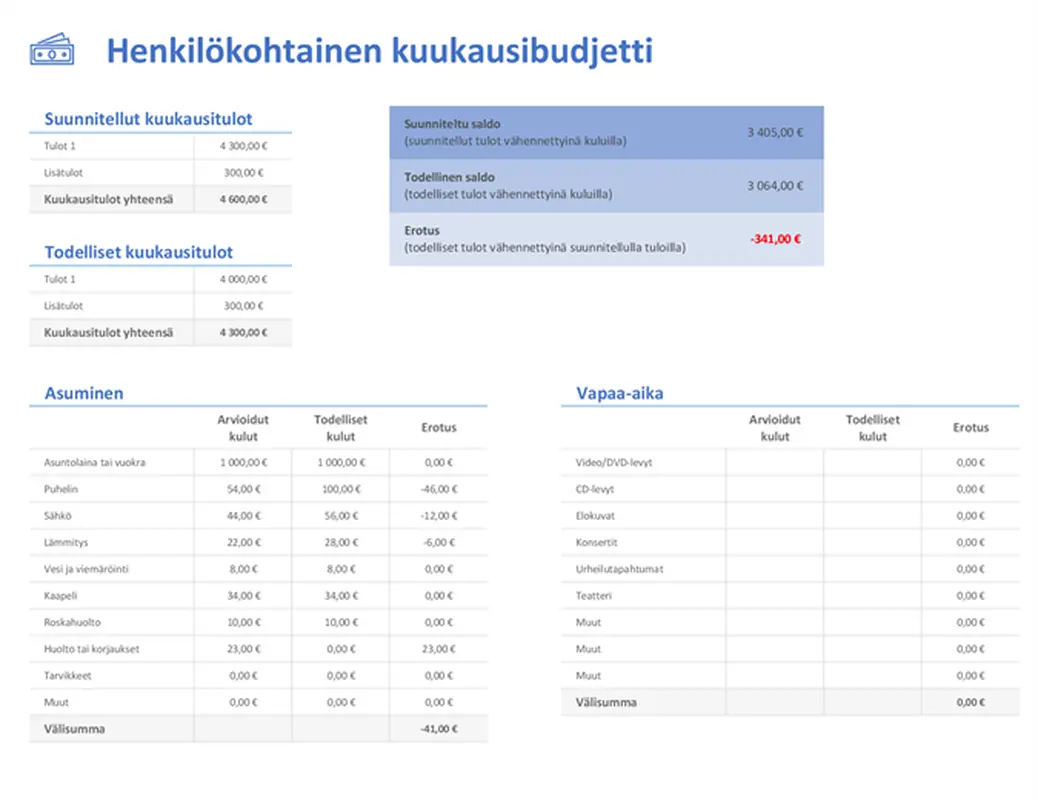Click the Elokuvat row label
Viewport: 1038px width, 800px height.
click(x=595, y=515)
